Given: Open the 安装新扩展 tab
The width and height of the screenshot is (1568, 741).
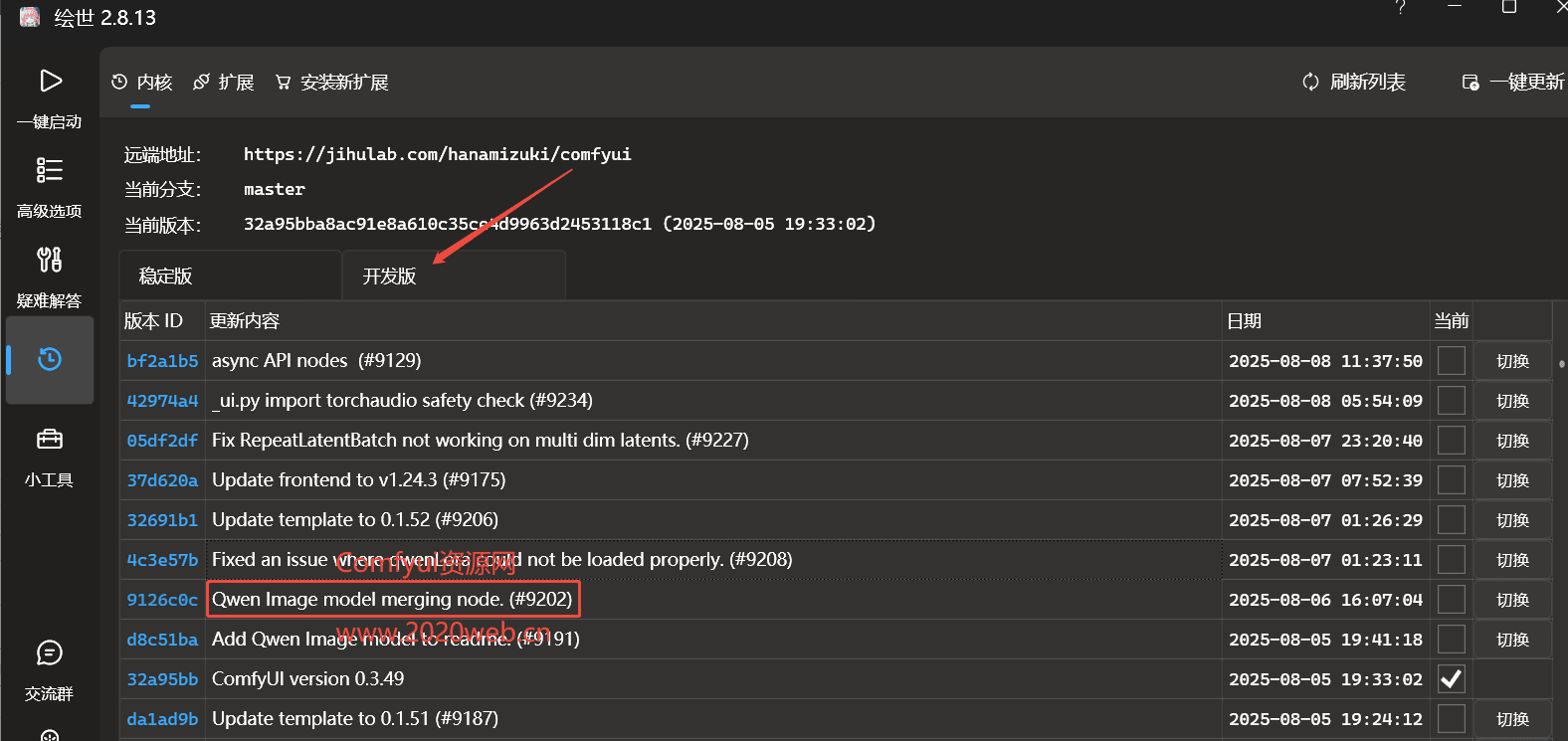Looking at the screenshot, I should click(x=332, y=83).
